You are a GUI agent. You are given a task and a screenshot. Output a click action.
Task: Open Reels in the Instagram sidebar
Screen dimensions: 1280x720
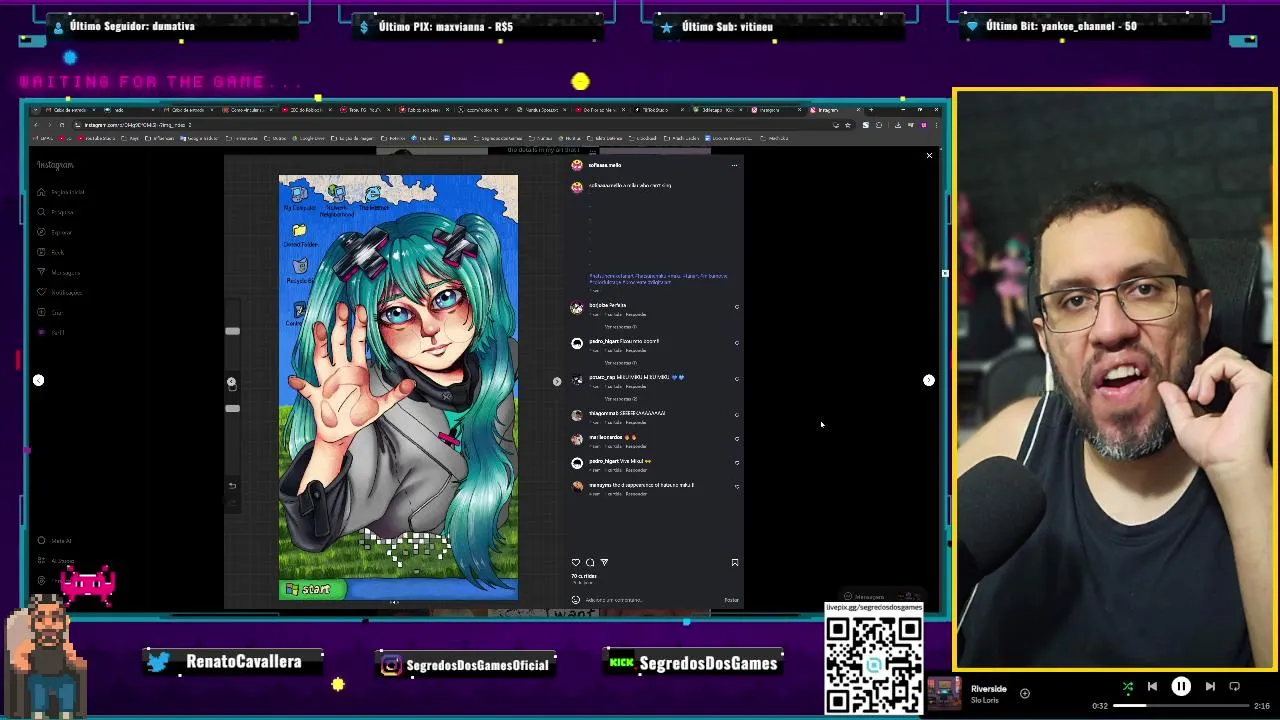[x=52, y=252]
